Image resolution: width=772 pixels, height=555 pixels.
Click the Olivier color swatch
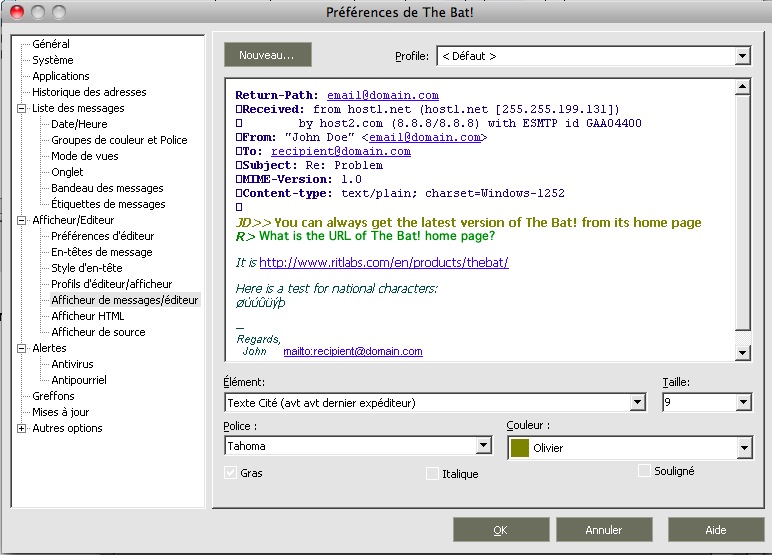pos(520,448)
